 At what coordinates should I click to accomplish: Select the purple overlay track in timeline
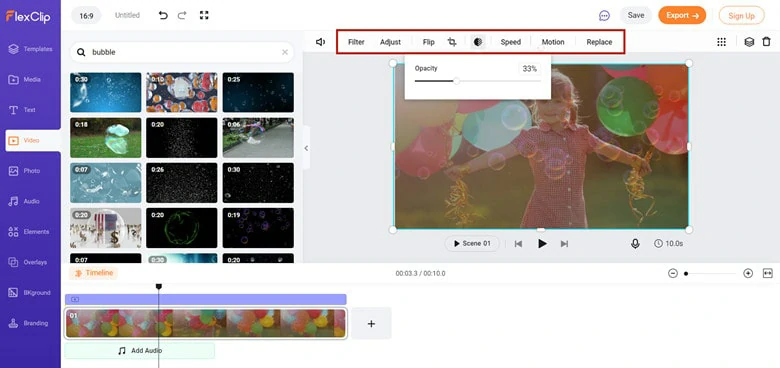tap(205, 299)
